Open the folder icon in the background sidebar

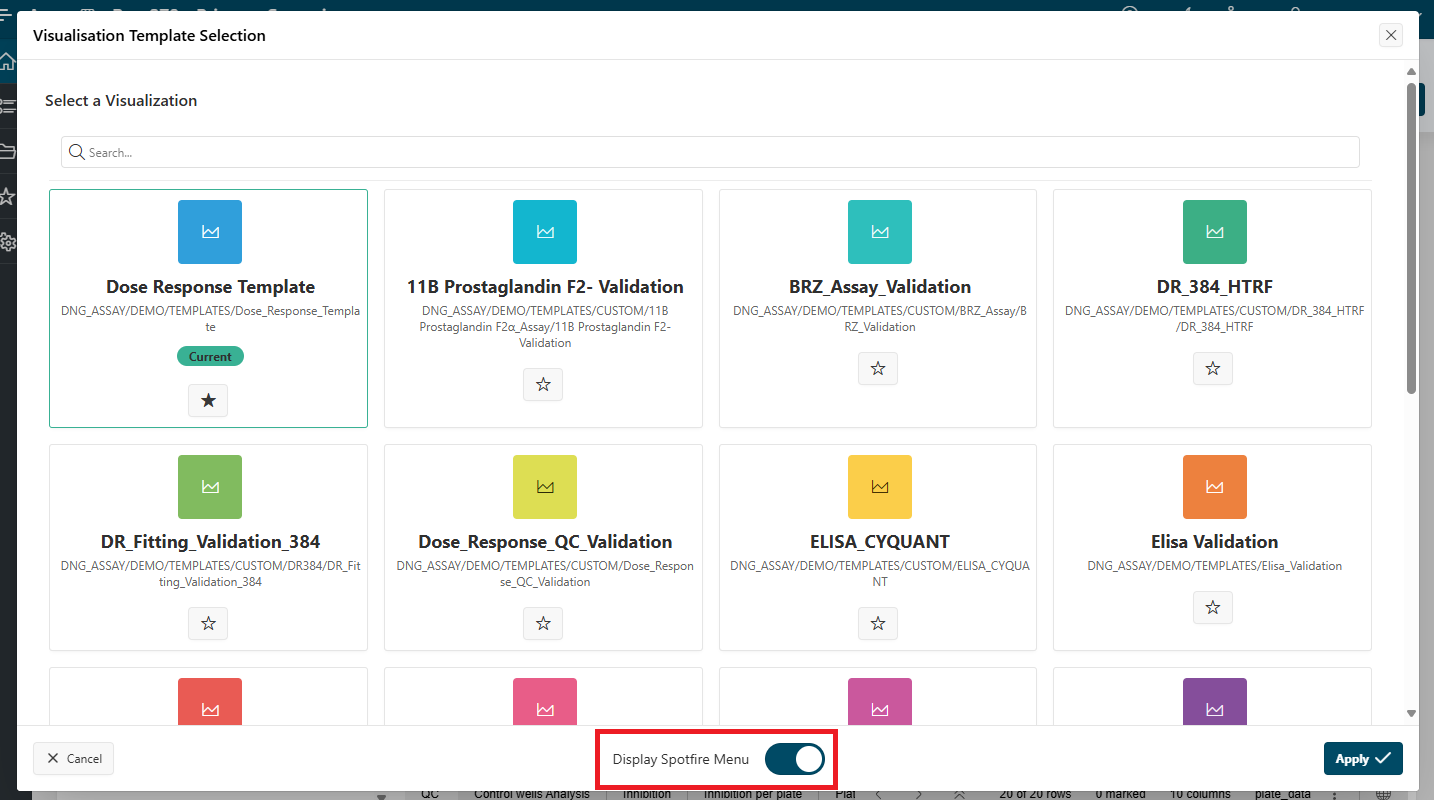click(7, 151)
